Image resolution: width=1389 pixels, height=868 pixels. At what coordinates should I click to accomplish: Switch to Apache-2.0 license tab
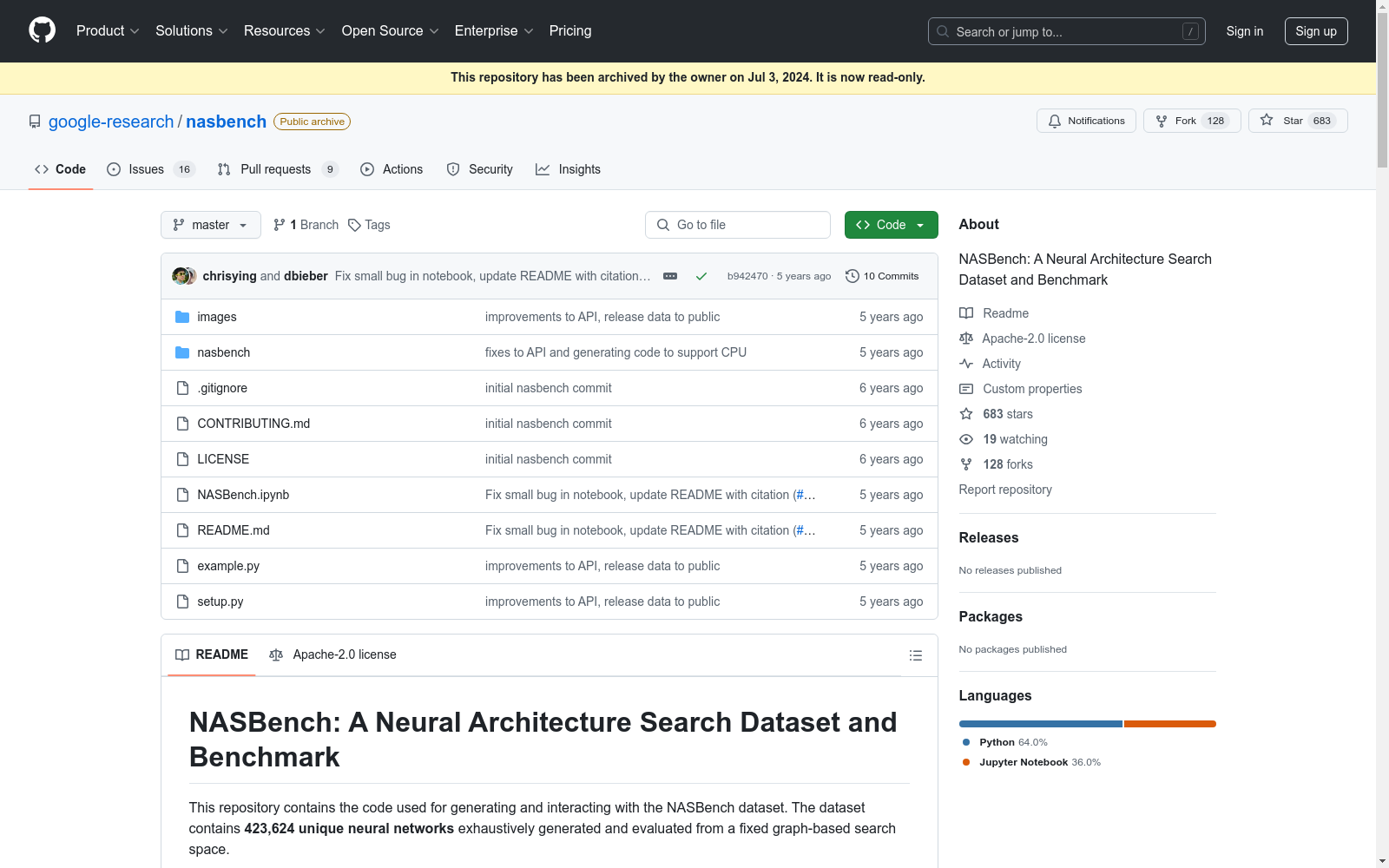[x=332, y=654]
